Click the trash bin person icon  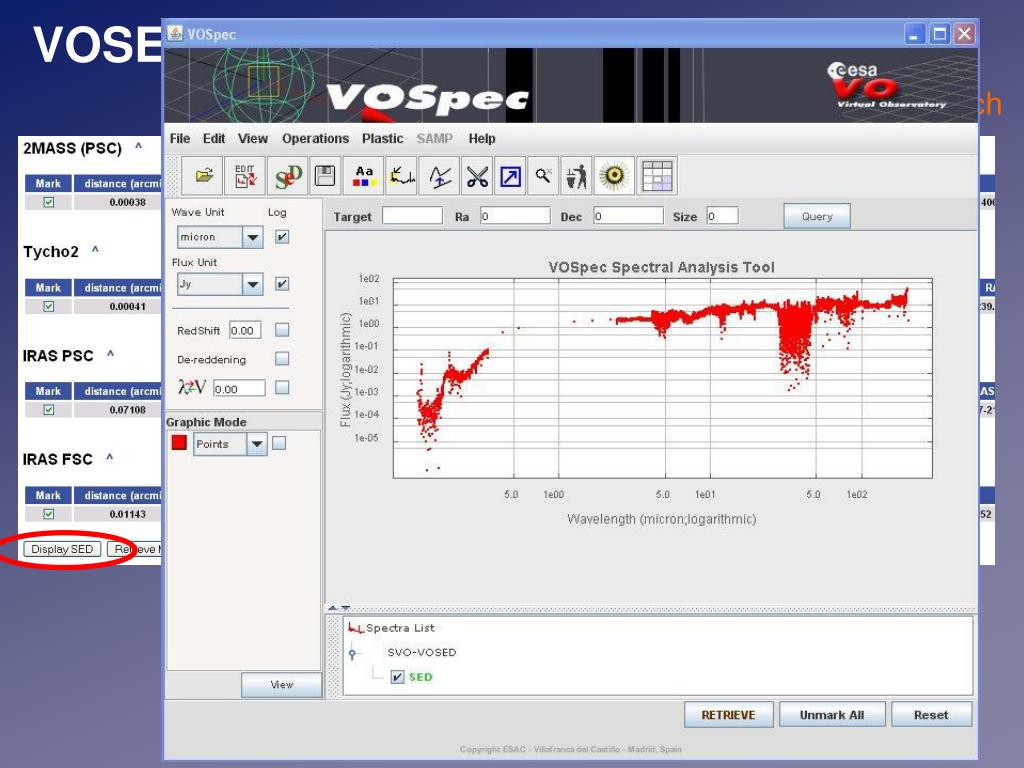tap(576, 176)
